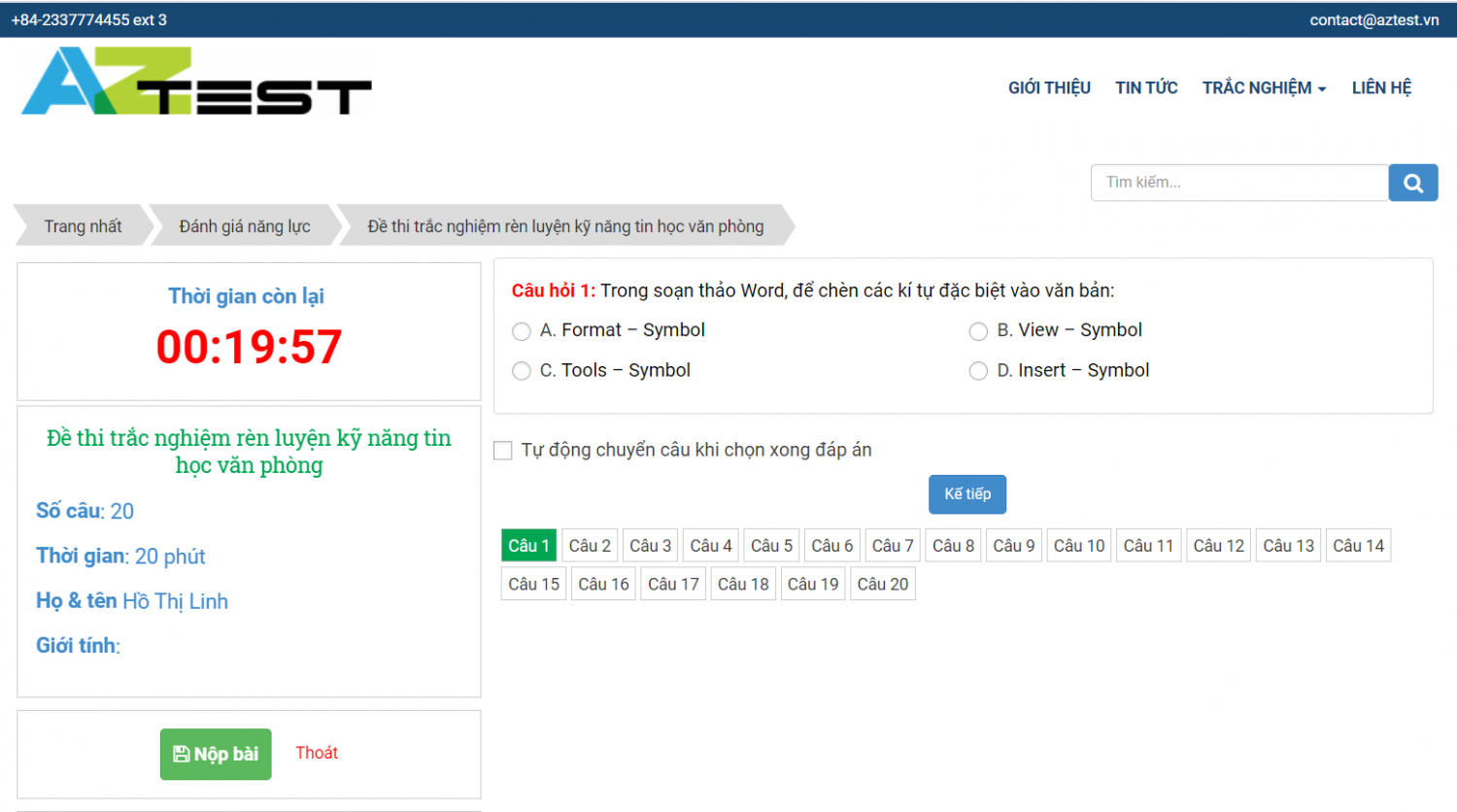This screenshot has height=812, width=1457.
Task: Click the phone number in top bar
Action: click(89, 19)
